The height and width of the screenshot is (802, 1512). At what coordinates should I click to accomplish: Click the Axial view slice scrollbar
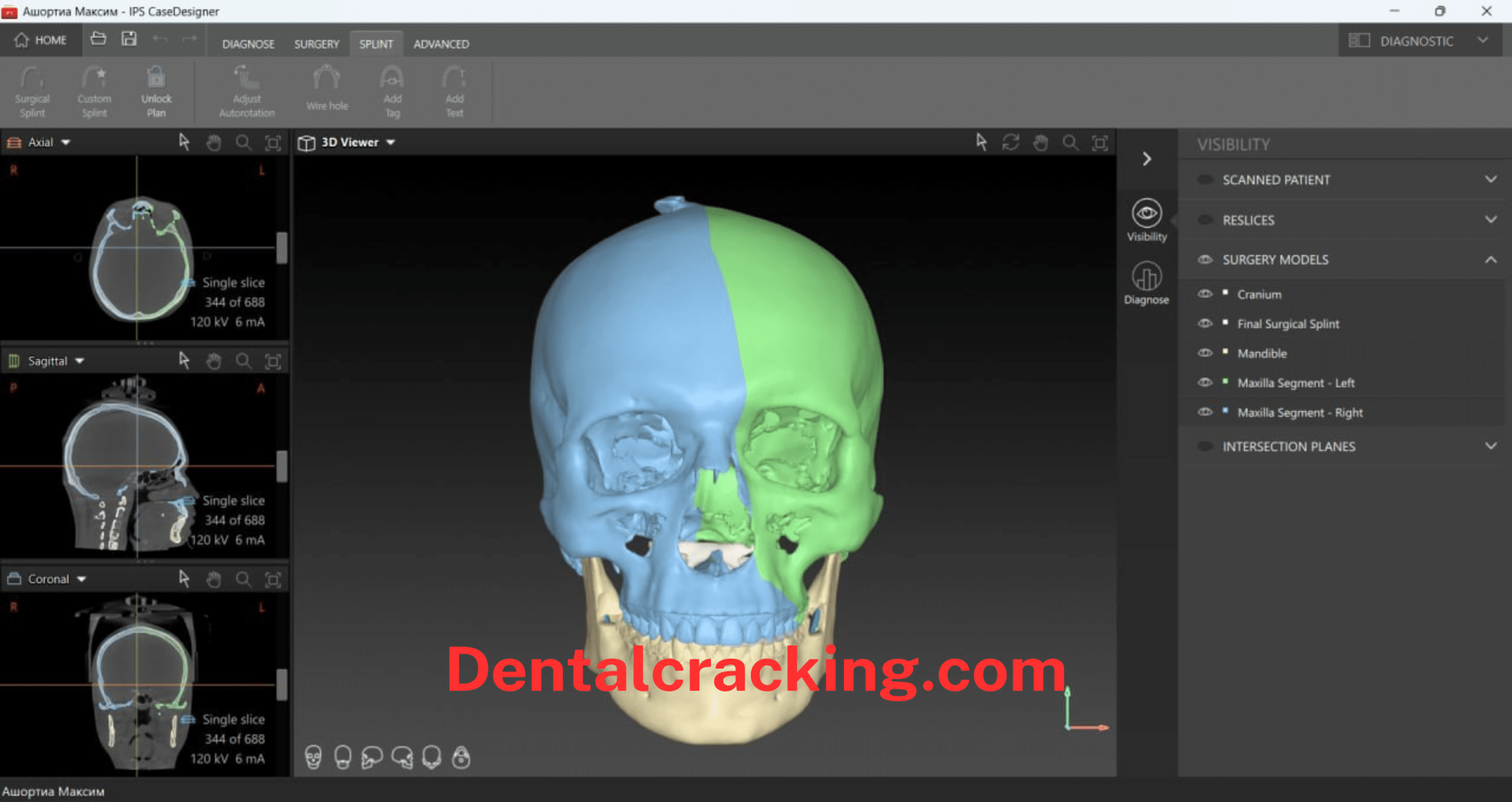click(282, 247)
